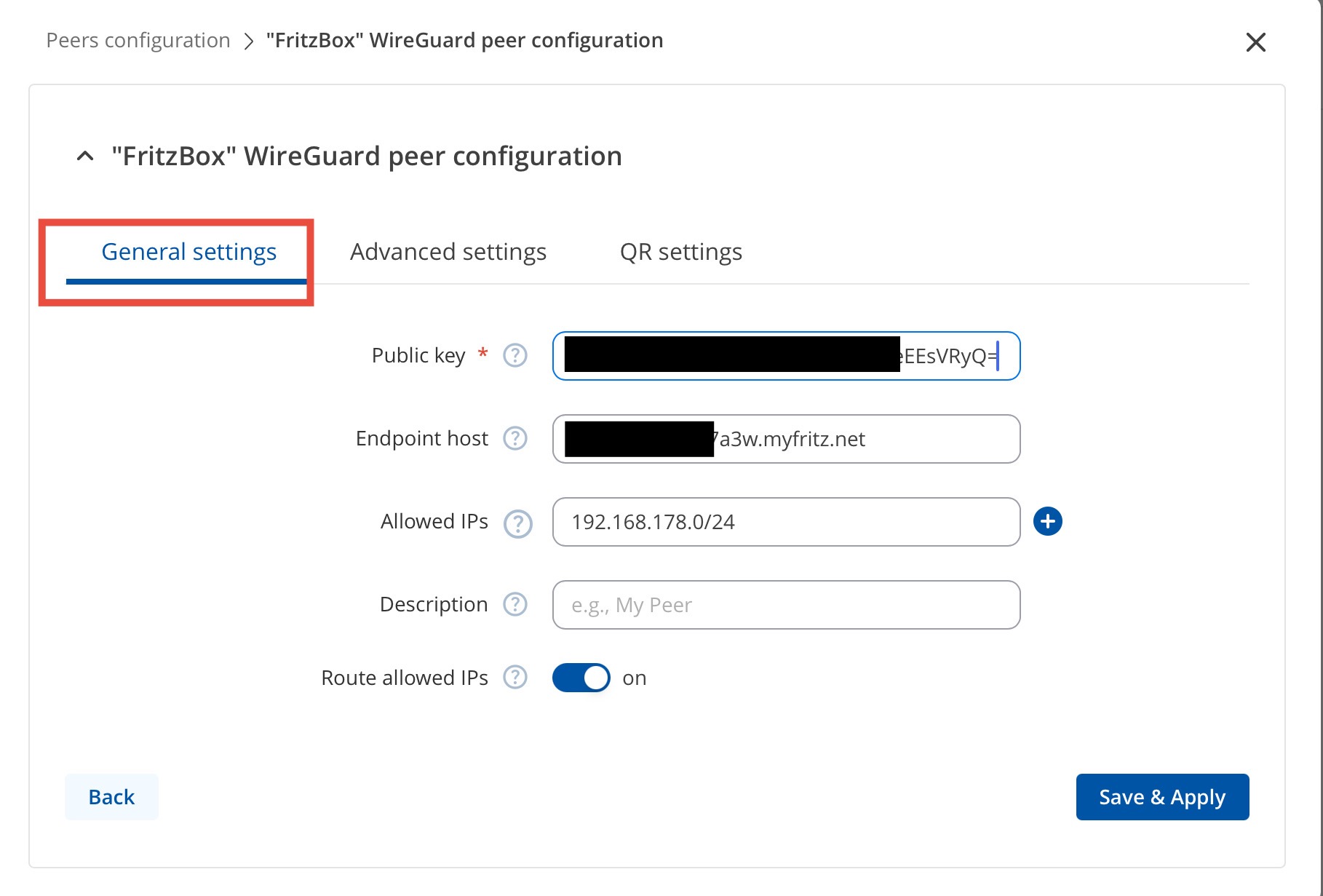Image resolution: width=1323 pixels, height=896 pixels.
Task: Click the empty Description input field
Action: 786,605
